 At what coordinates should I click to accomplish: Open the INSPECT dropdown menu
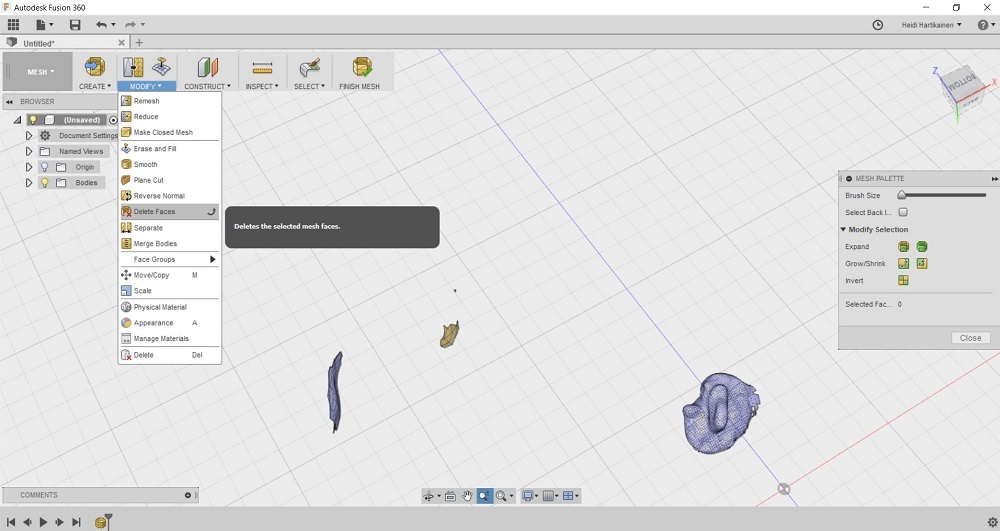coord(262,86)
